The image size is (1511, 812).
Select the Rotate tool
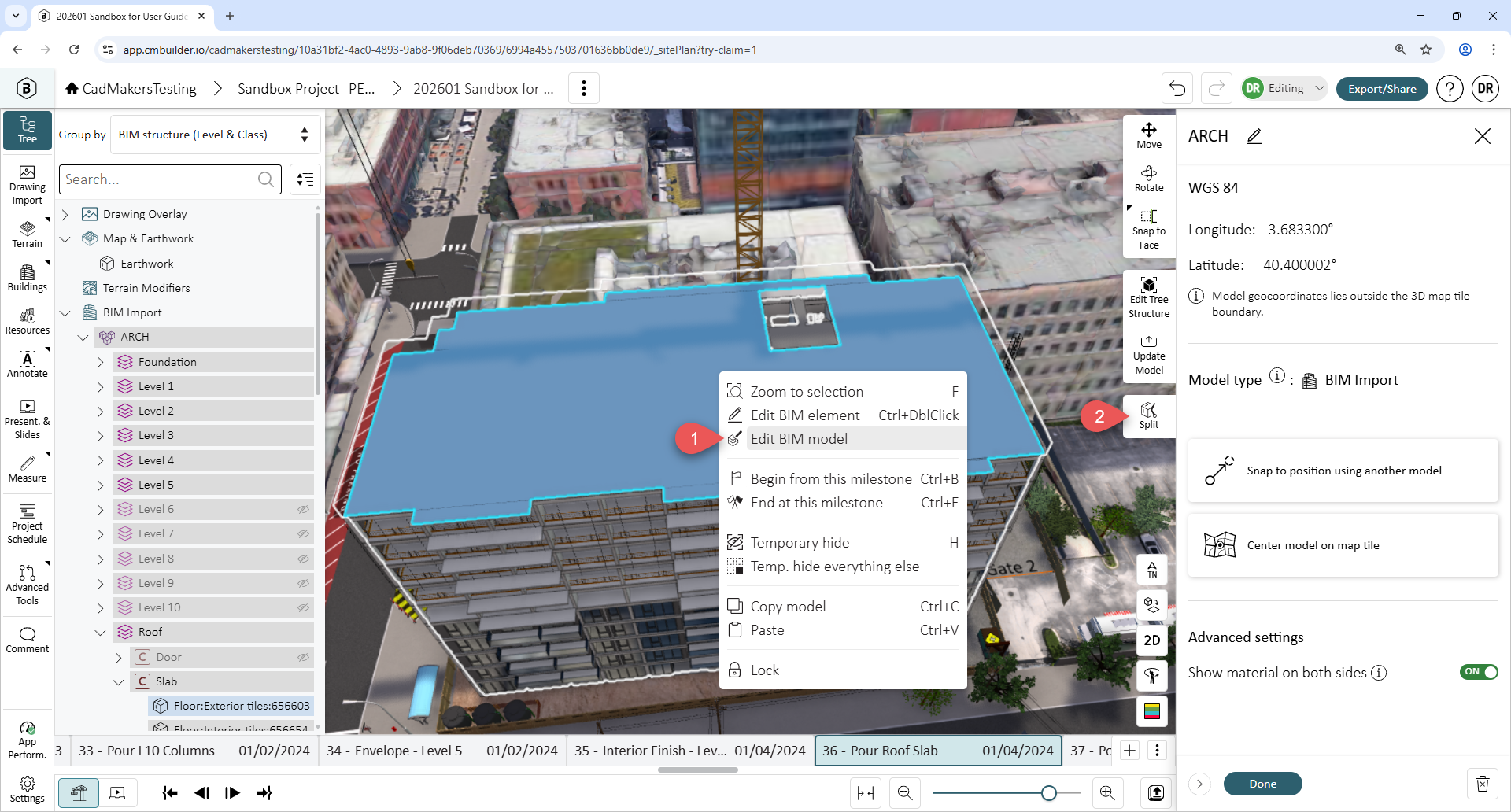coord(1149,179)
